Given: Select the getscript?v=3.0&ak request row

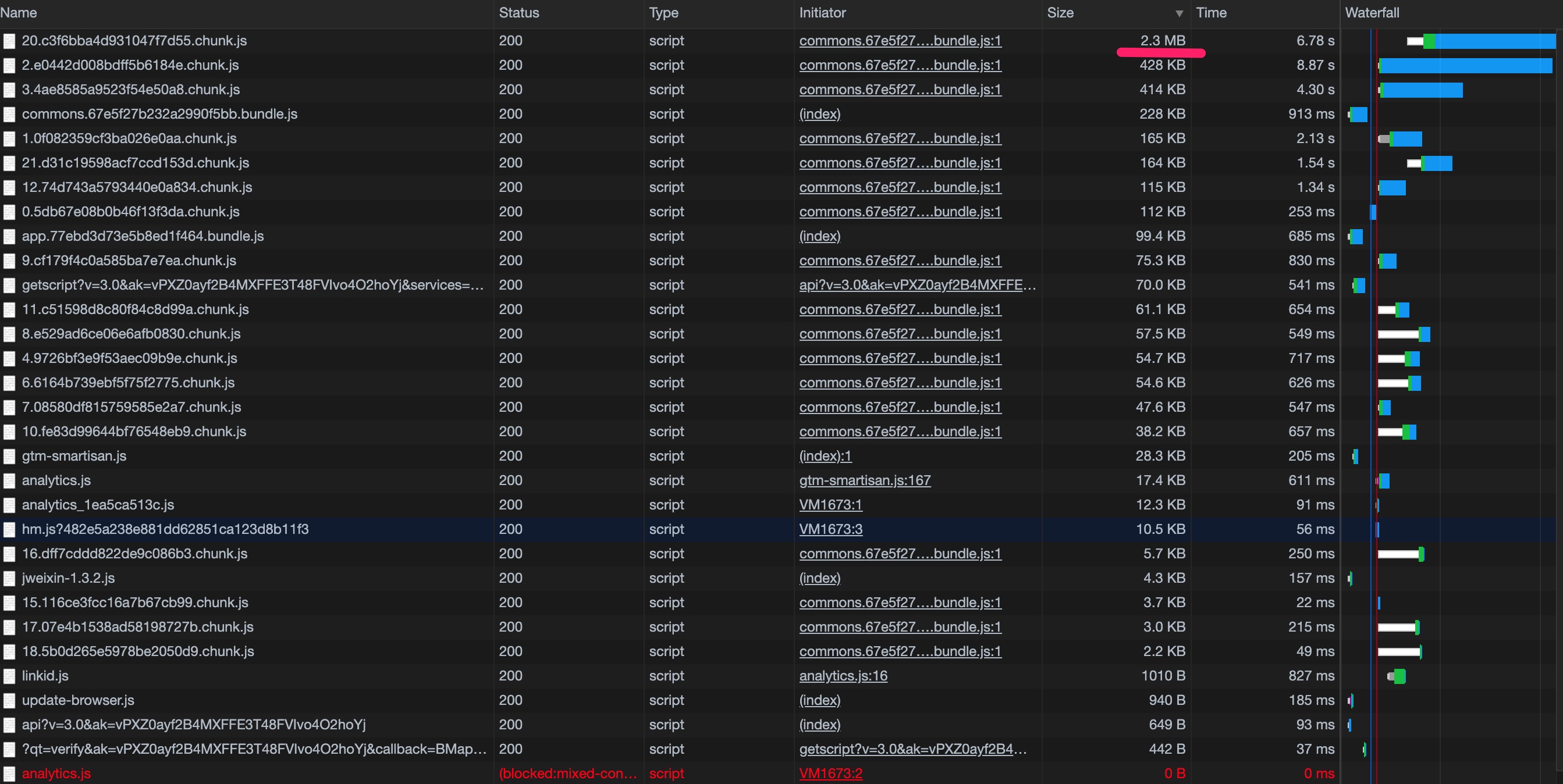Looking at the screenshot, I should pyautogui.click(x=253, y=285).
